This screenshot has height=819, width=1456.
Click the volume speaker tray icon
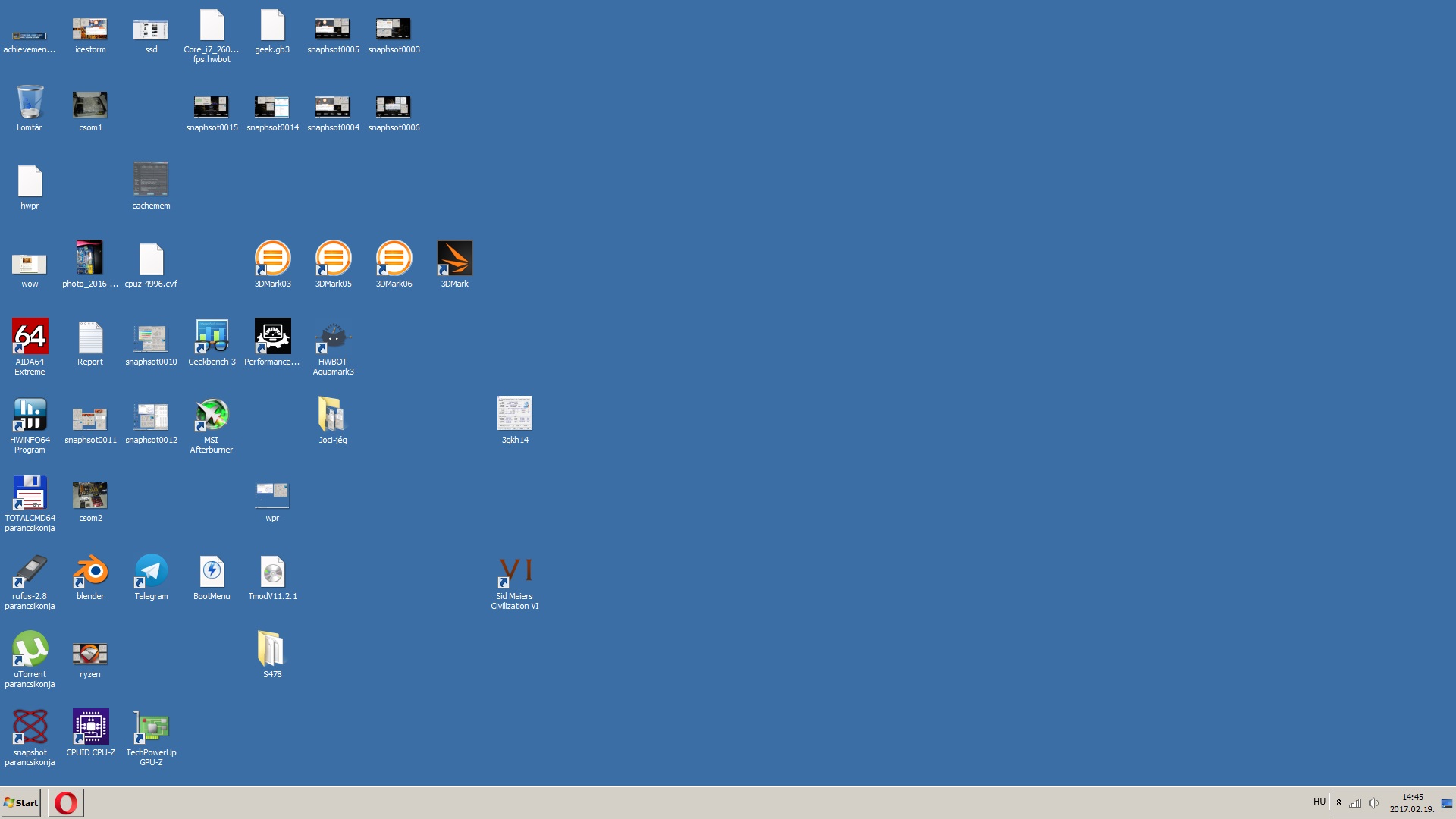coord(1373,803)
